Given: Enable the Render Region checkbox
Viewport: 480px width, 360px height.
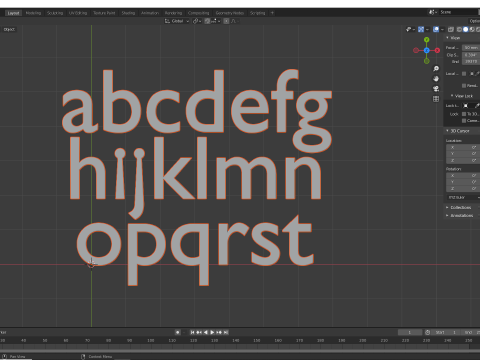Looking at the screenshot, I should pyautogui.click(x=464, y=86).
